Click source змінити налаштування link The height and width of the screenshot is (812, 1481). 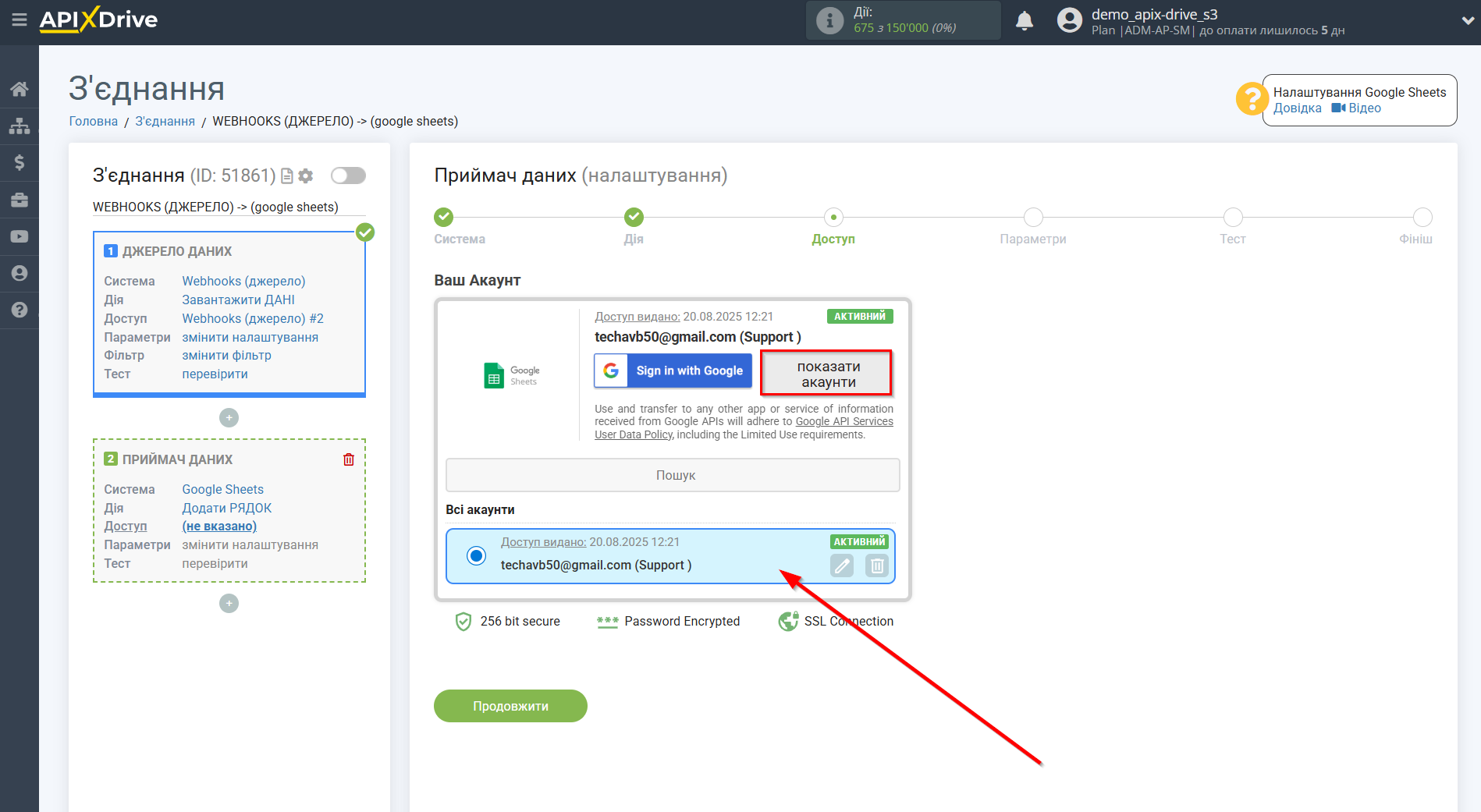250,337
